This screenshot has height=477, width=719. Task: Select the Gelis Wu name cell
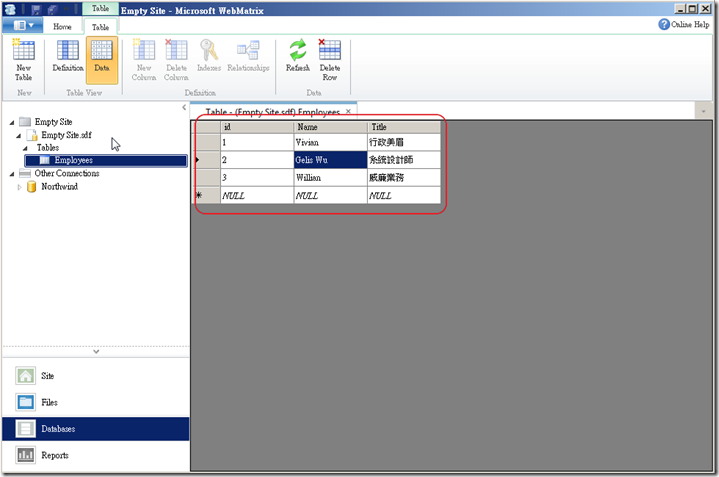(x=330, y=160)
